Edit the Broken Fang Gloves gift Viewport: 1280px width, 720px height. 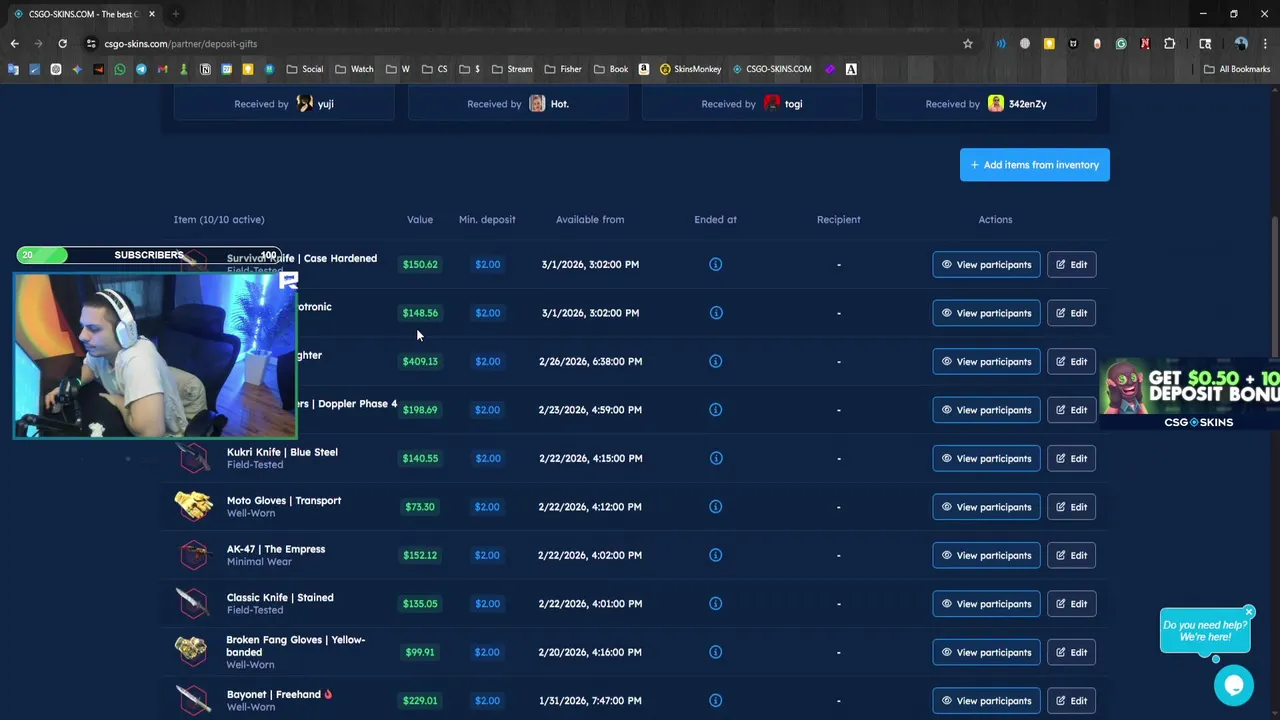1071,652
